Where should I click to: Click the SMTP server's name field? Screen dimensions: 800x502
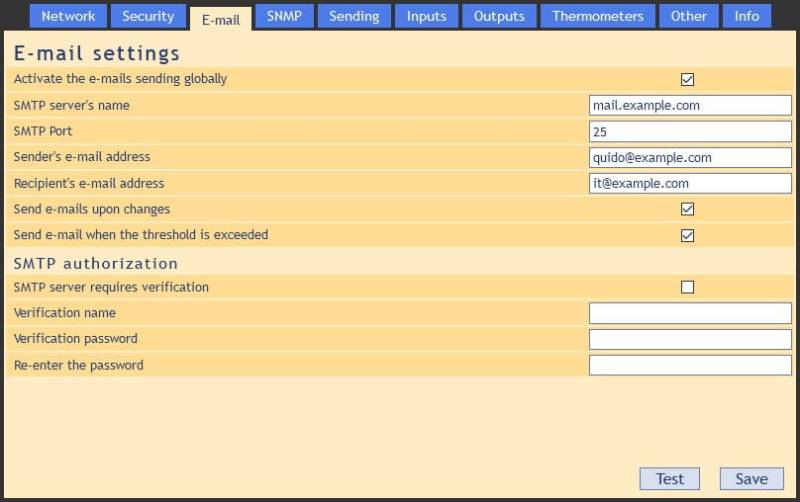(x=690, y=106)
